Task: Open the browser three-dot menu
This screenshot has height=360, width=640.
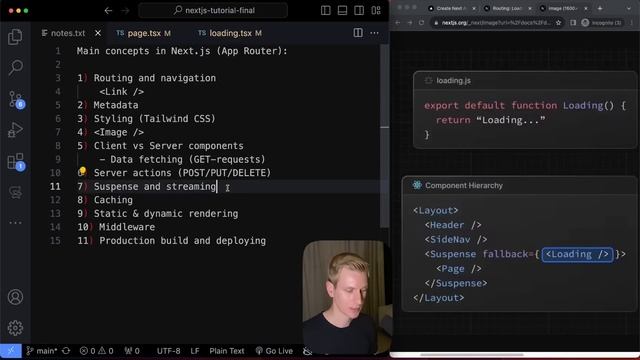Action: [x=631, y=23]
